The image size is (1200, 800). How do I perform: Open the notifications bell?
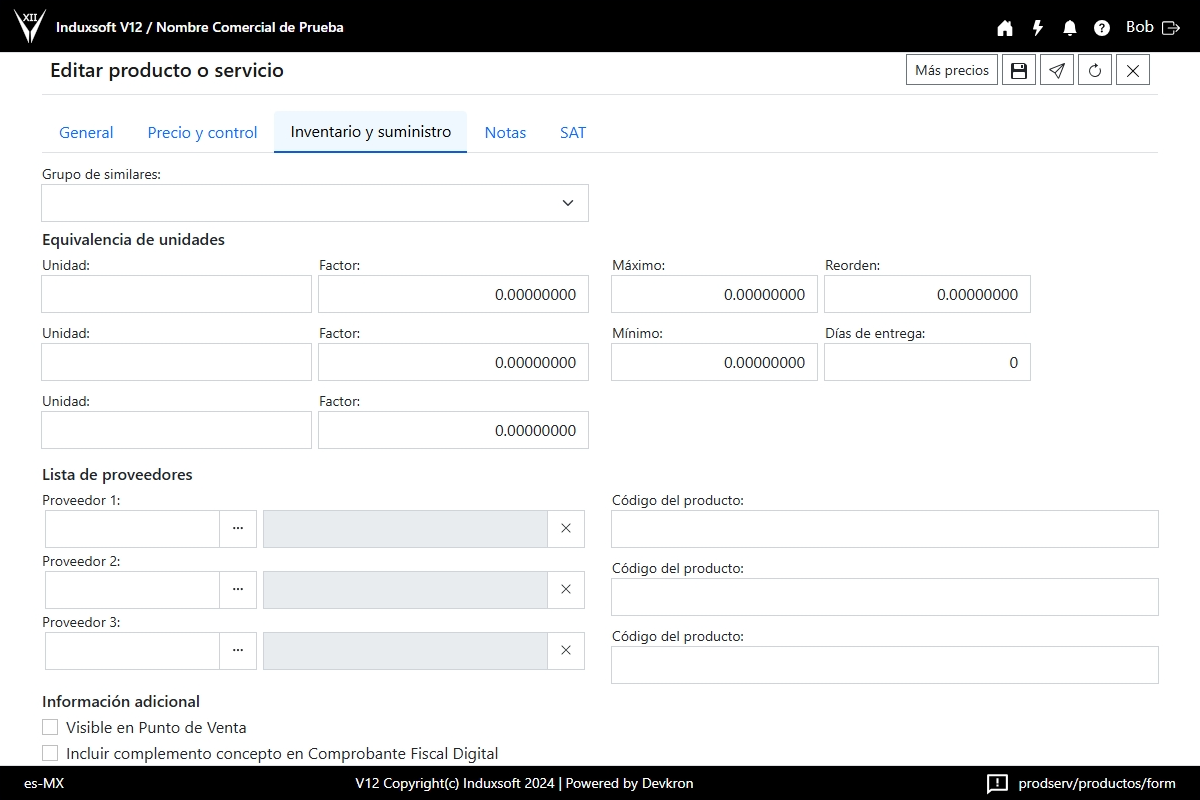coord(1070,28)
